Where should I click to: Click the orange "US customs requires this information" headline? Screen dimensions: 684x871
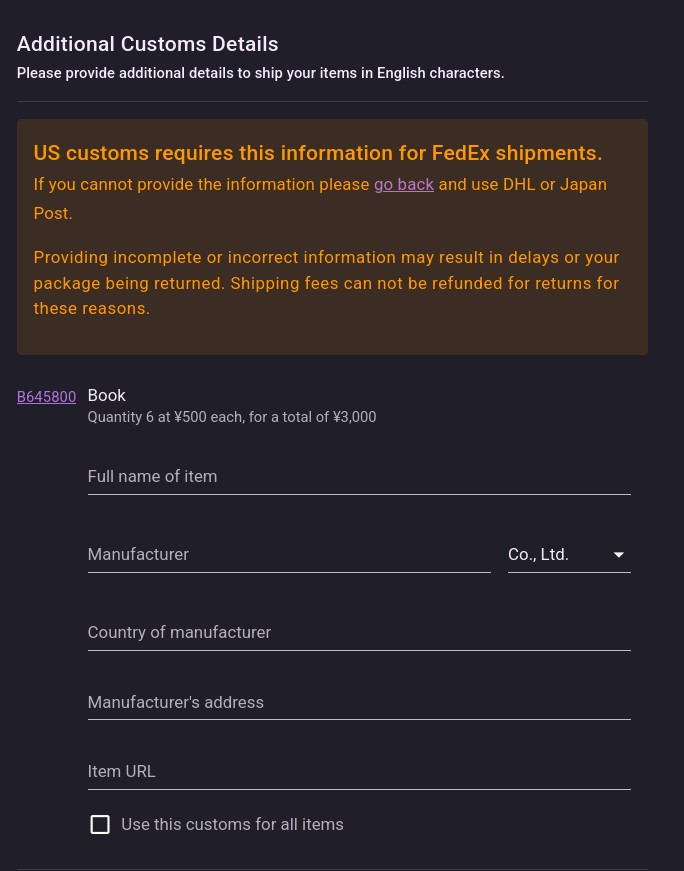coord(318,153)
